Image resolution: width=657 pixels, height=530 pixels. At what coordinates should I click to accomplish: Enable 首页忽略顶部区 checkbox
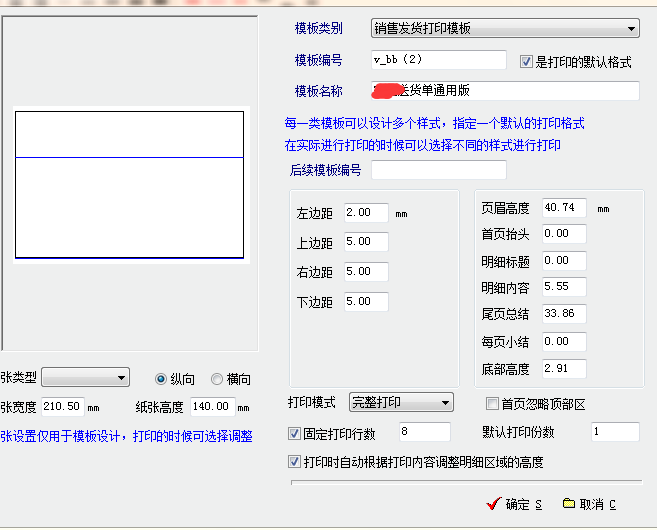(492, 404)
